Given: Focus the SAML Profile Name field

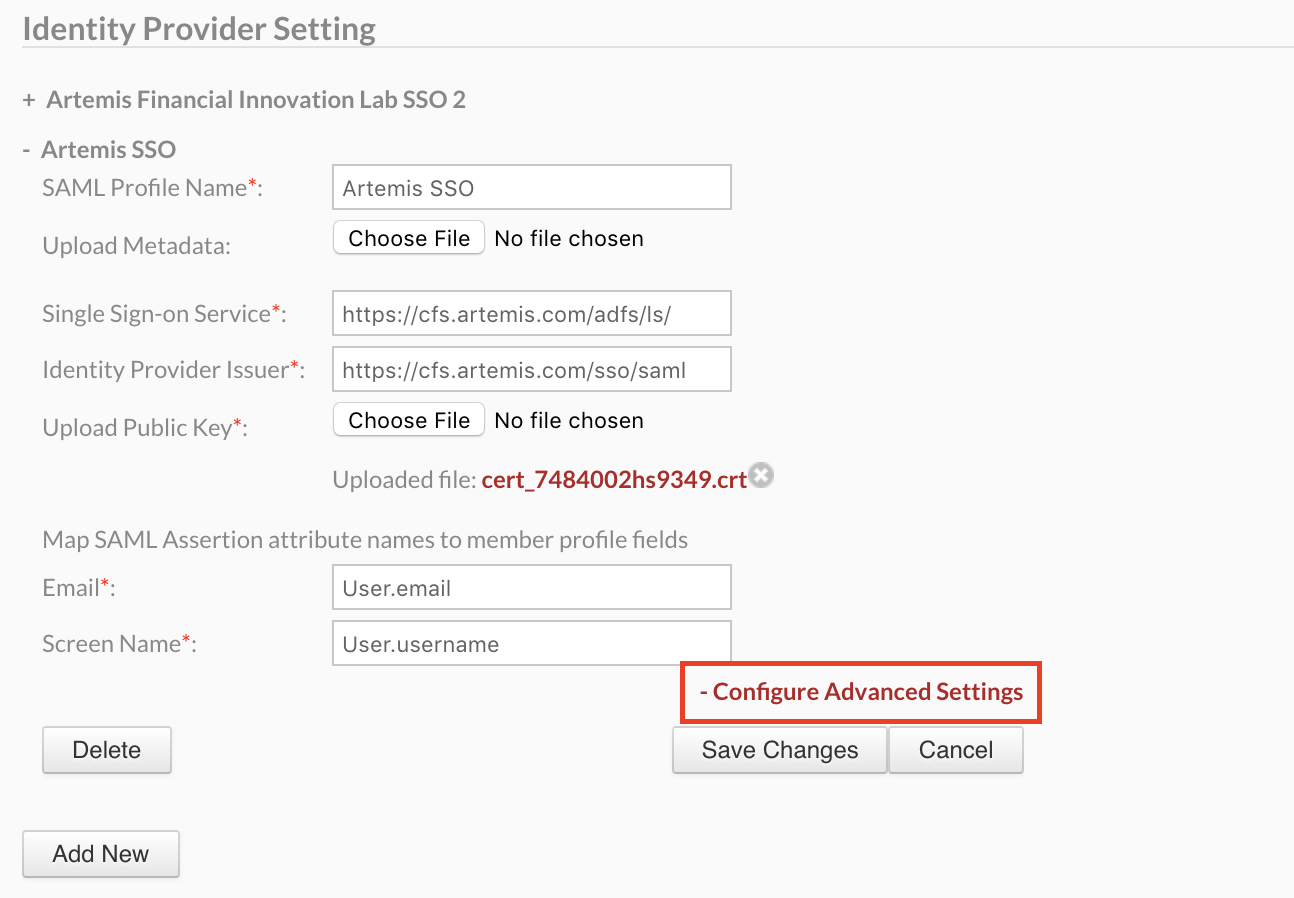Looking at the screenshot, I should 531,188.
